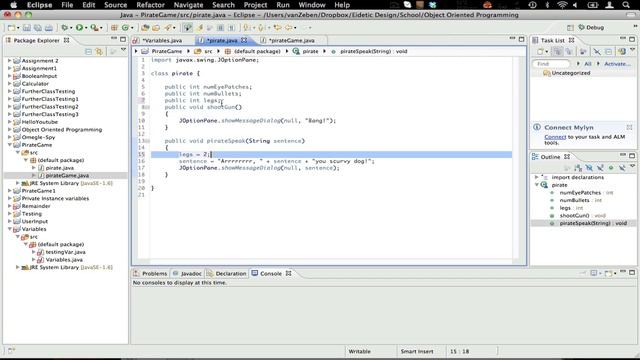The image size is (640, 360).
Task: Click the New Java Package icon
Action: [114, 28]
